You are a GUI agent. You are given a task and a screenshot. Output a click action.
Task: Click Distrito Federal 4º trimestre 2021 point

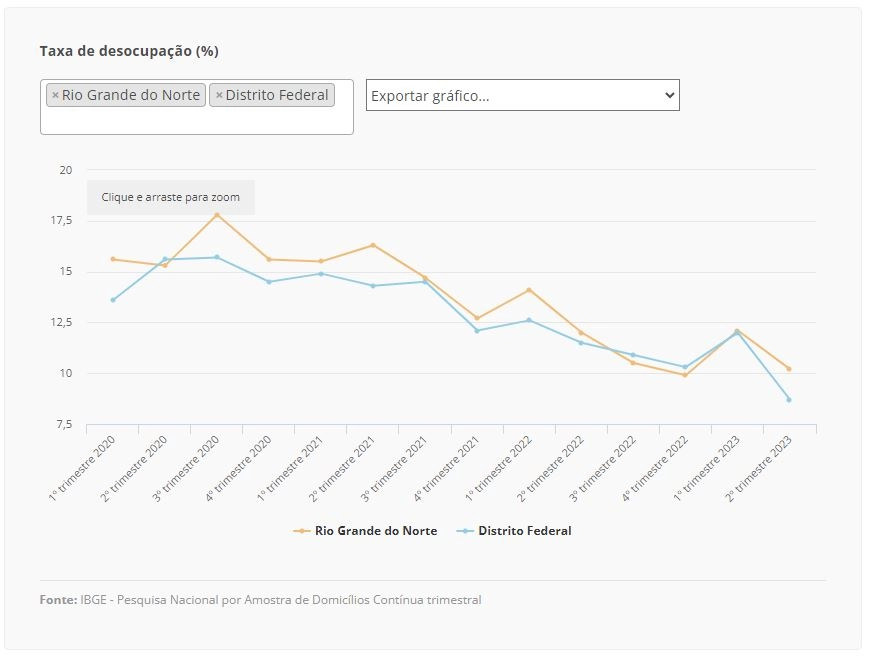tap(477, 331)
